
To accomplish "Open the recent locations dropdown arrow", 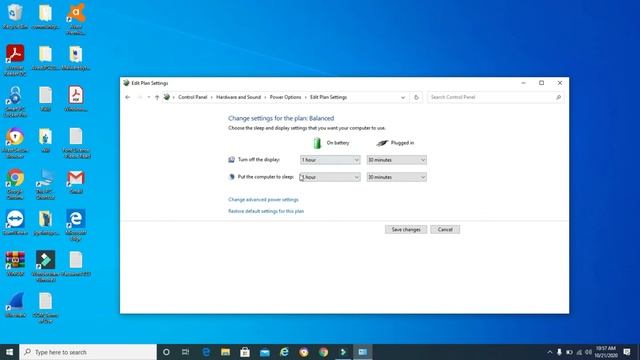I will [x=149, y=97].
